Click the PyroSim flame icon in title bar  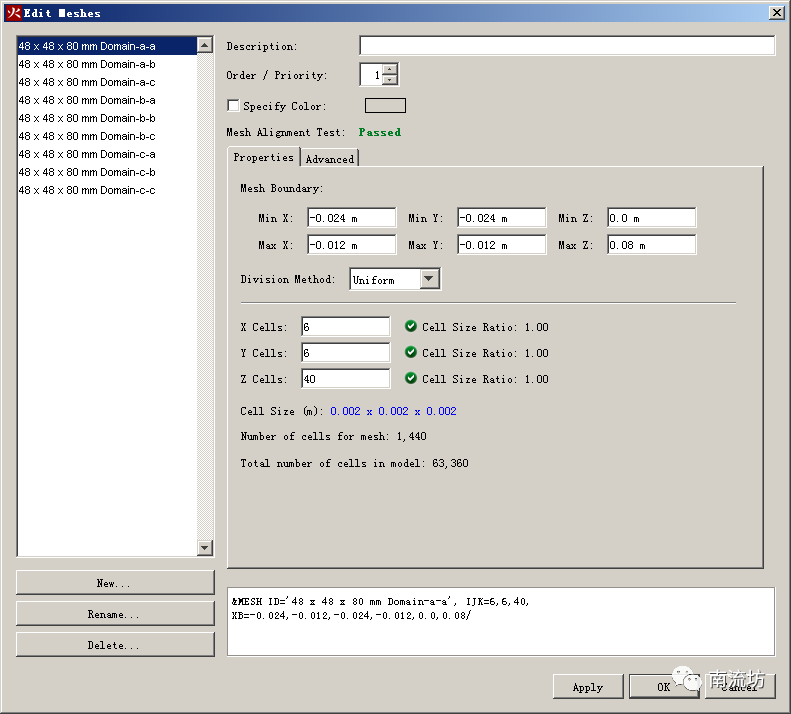pyautogui.click(x=13, y=13)
